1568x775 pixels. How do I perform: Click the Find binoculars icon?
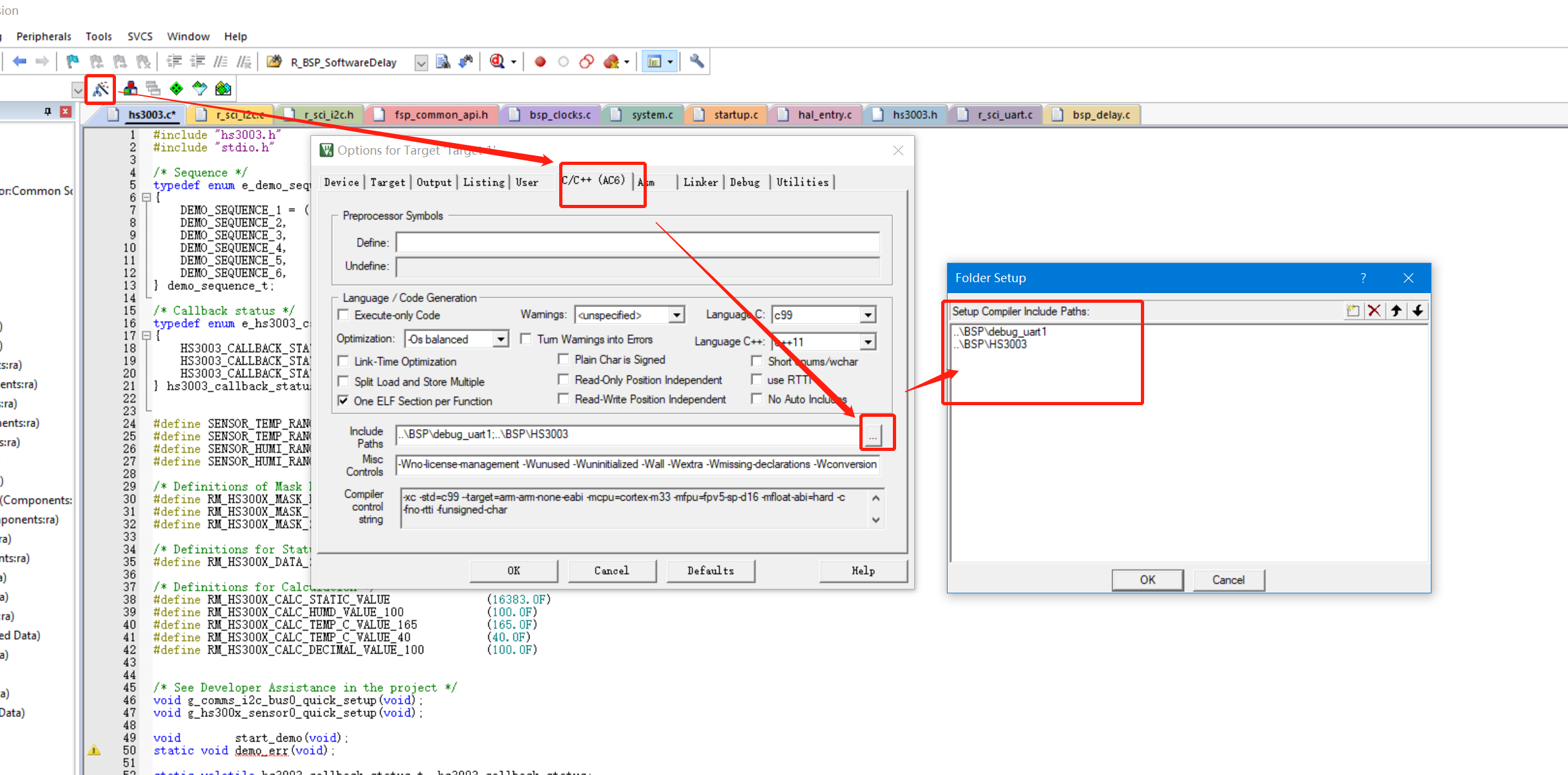point(443,62)
